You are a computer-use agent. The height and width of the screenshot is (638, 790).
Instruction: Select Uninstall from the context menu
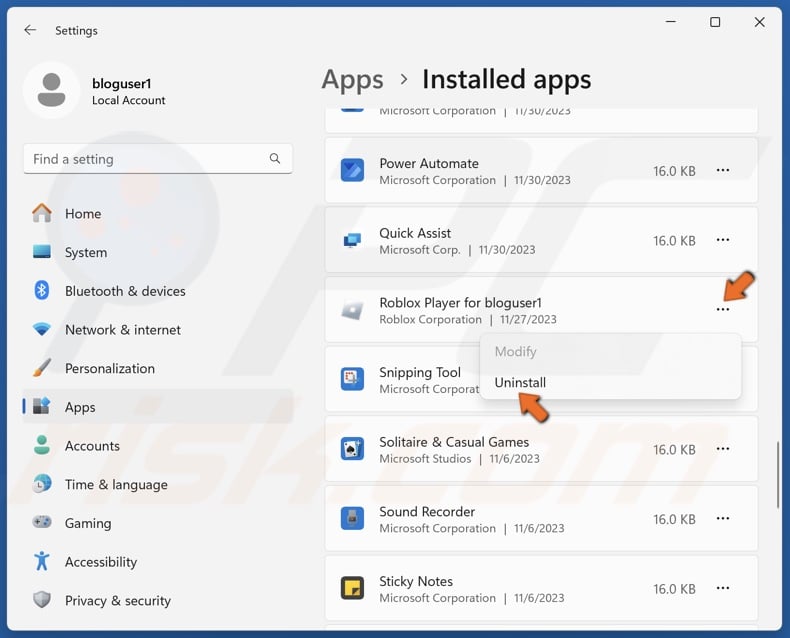(x=520, y=383)
